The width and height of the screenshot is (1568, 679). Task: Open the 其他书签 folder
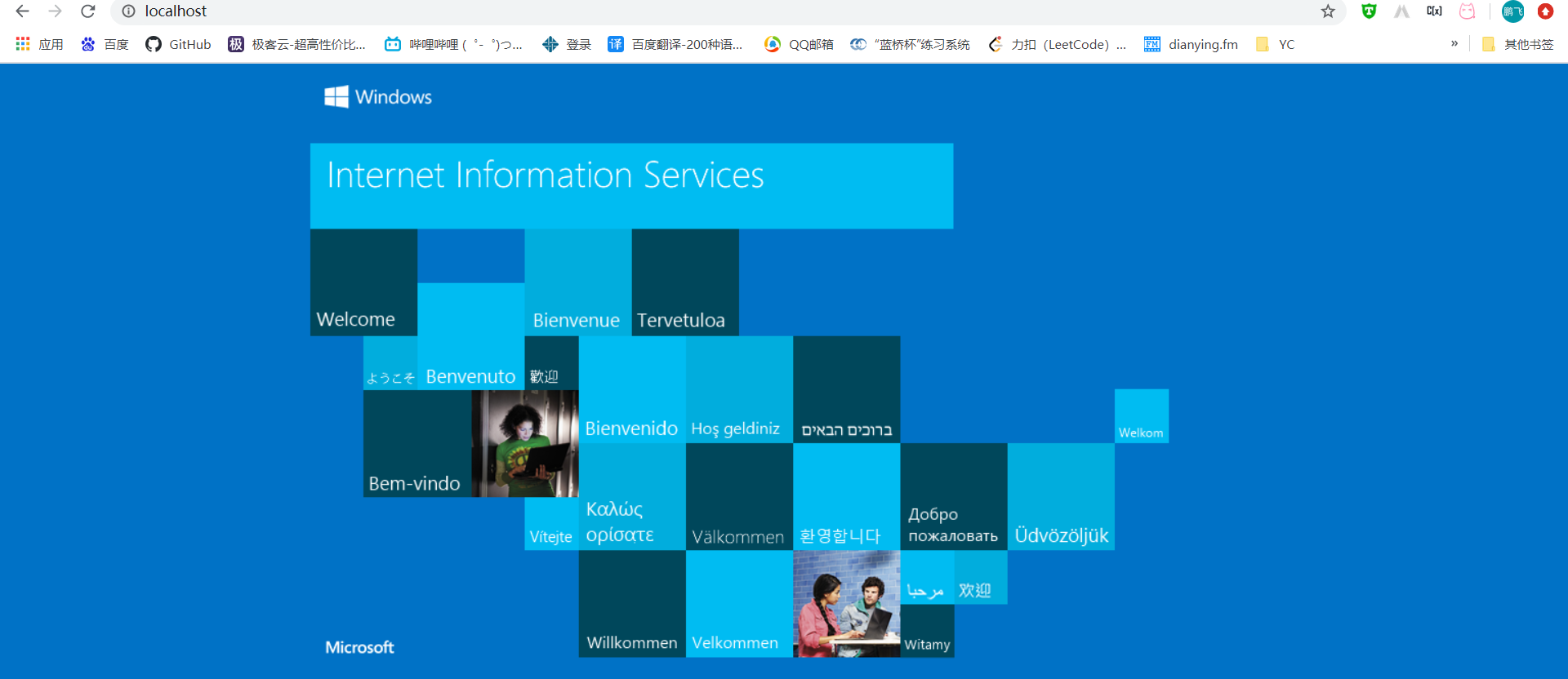(x=1517, y=44)
